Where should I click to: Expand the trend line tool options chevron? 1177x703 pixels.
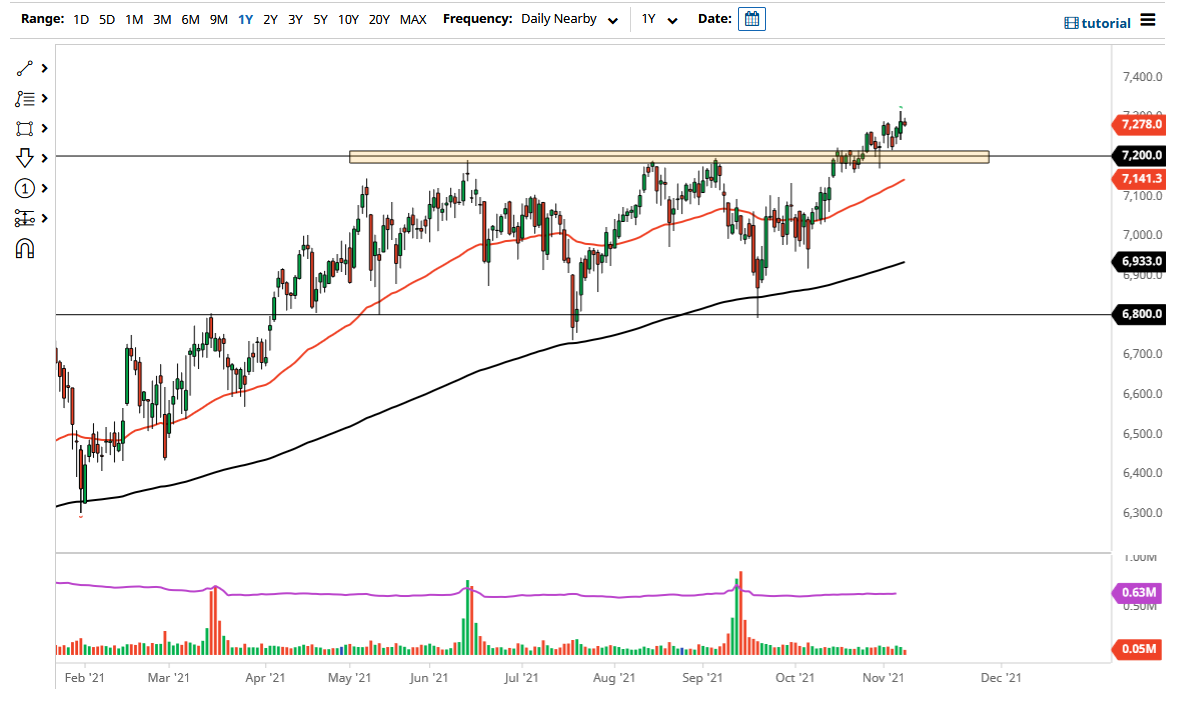(43, 68)
